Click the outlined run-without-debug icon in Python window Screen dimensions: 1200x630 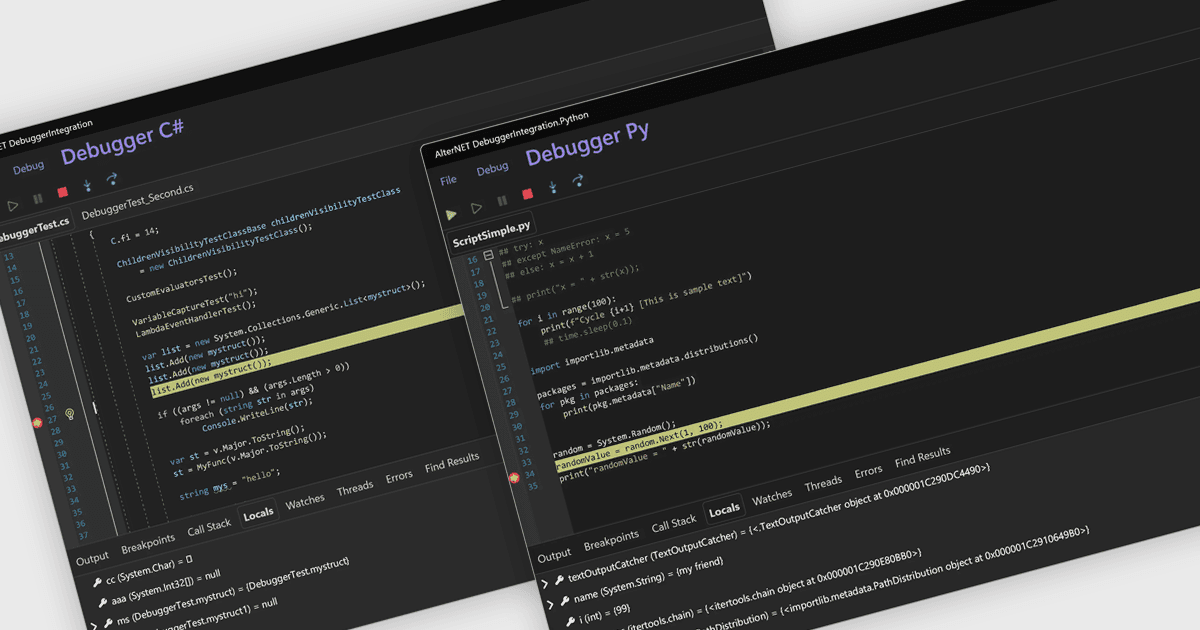coord(477,208)
